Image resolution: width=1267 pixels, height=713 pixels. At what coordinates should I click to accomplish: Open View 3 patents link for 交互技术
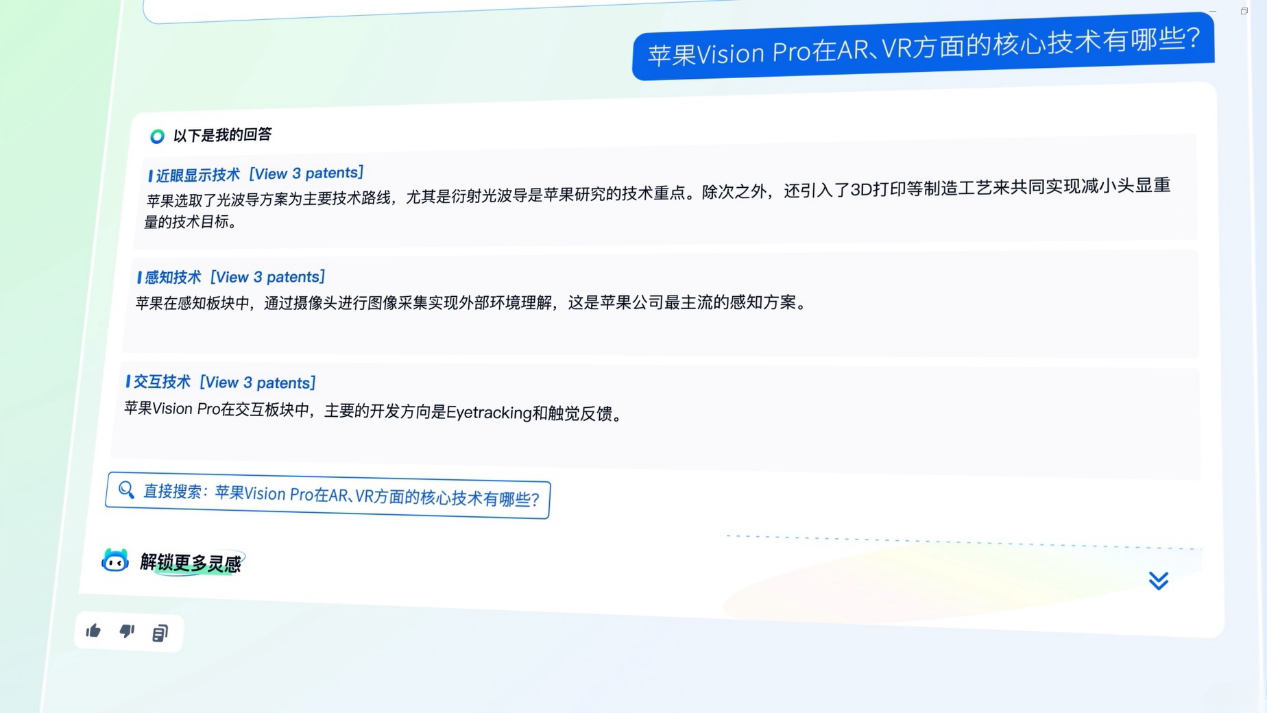tap(257, 382)
